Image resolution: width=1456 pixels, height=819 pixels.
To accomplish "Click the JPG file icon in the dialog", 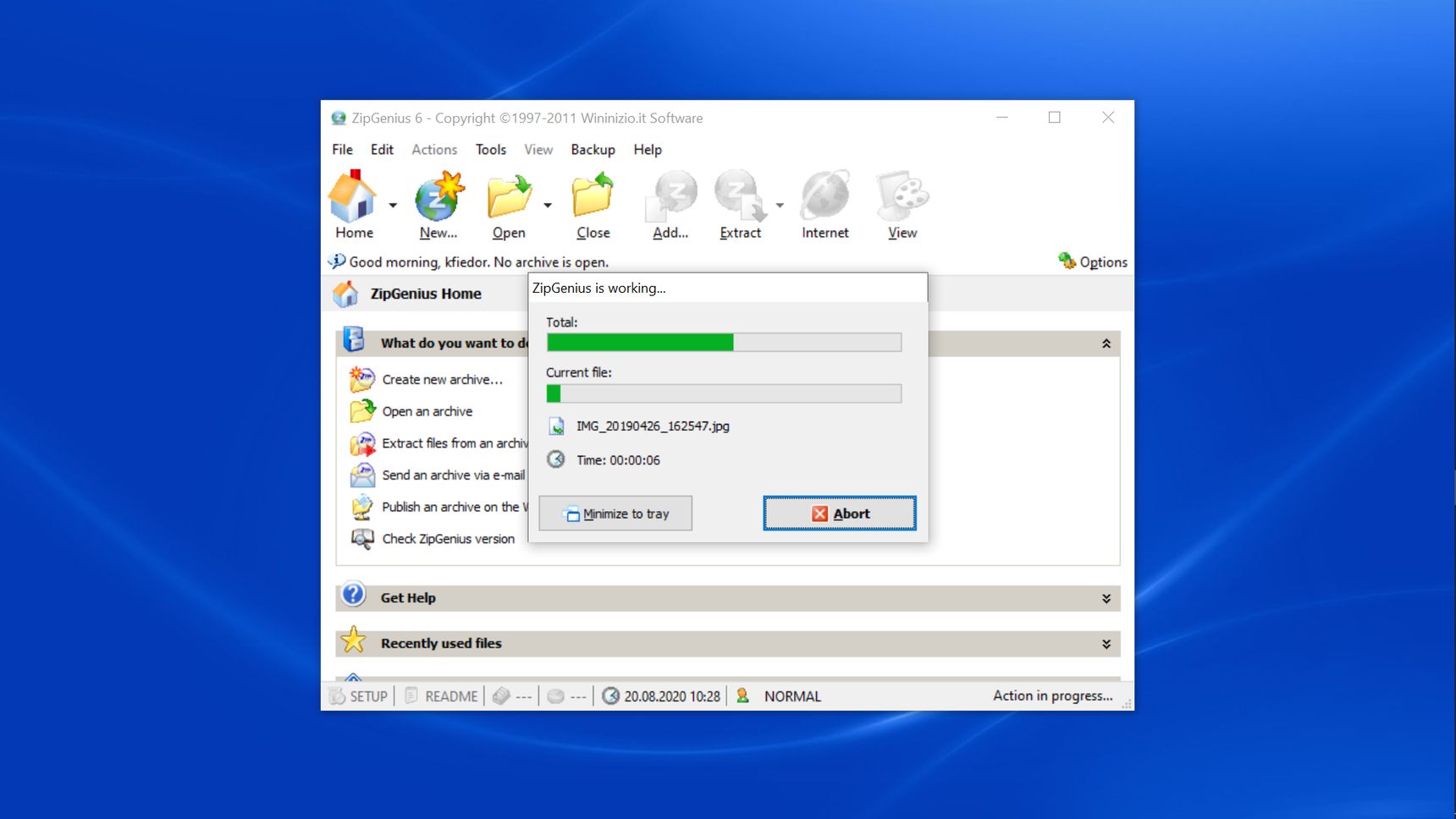I will click(556, 426).
